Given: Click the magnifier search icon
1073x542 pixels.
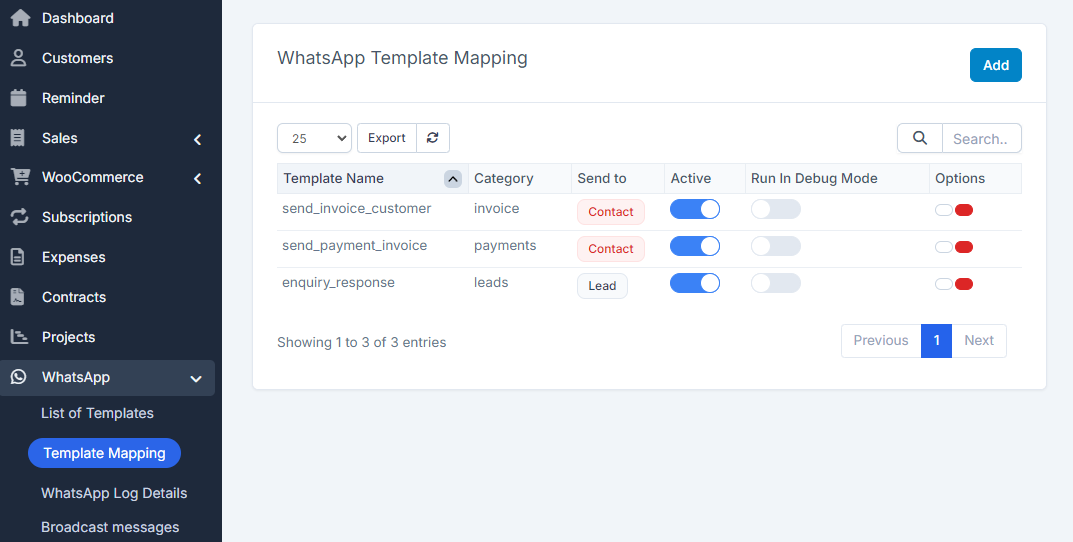Looking at the screenshot, I should pyautogui.click(x=920, y=138).
